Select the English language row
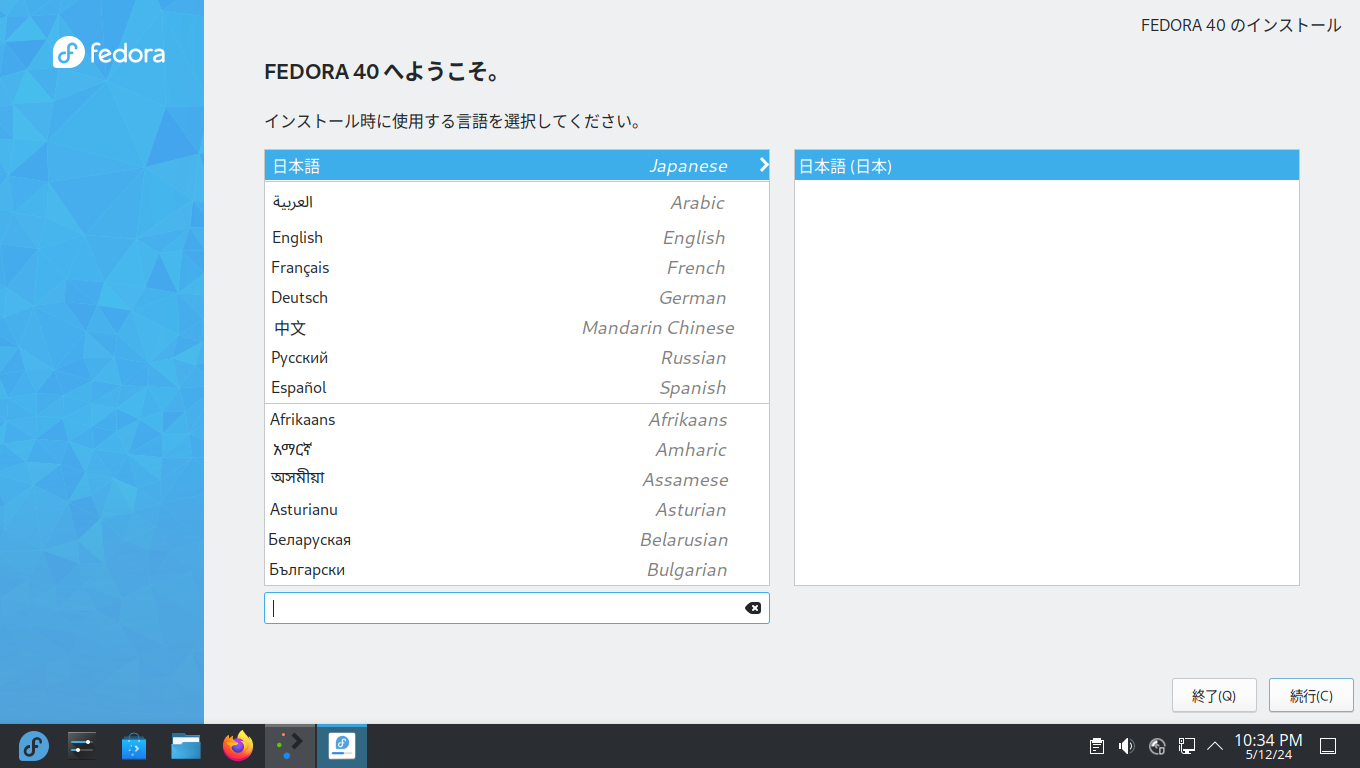Screen dimensions: 1360x768 pos(517,237)
